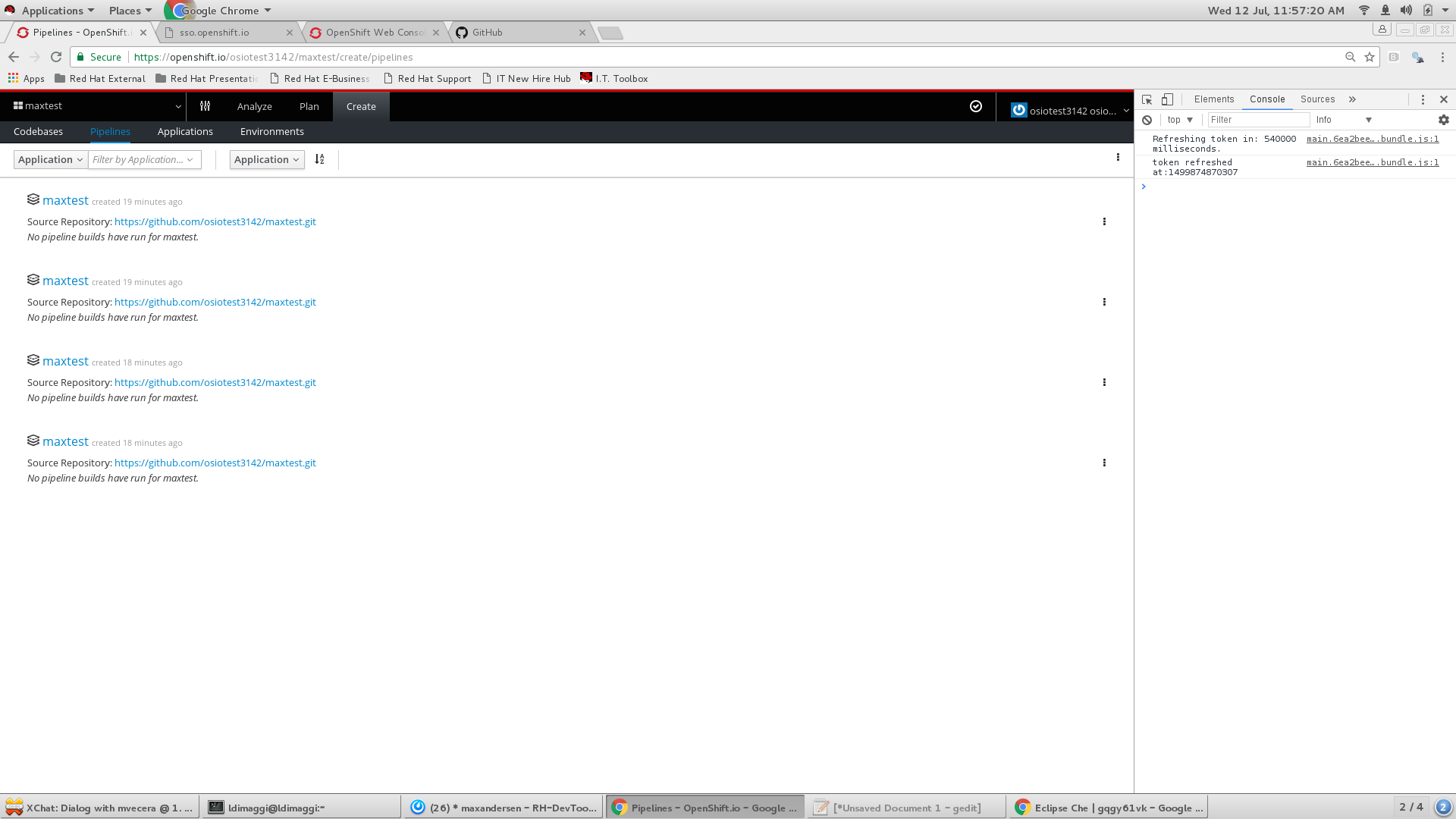The height and width of the screenshot is (819, 1456).
Task: Expand the maxtest space dropdown in navbar
Action: (178, 106)
